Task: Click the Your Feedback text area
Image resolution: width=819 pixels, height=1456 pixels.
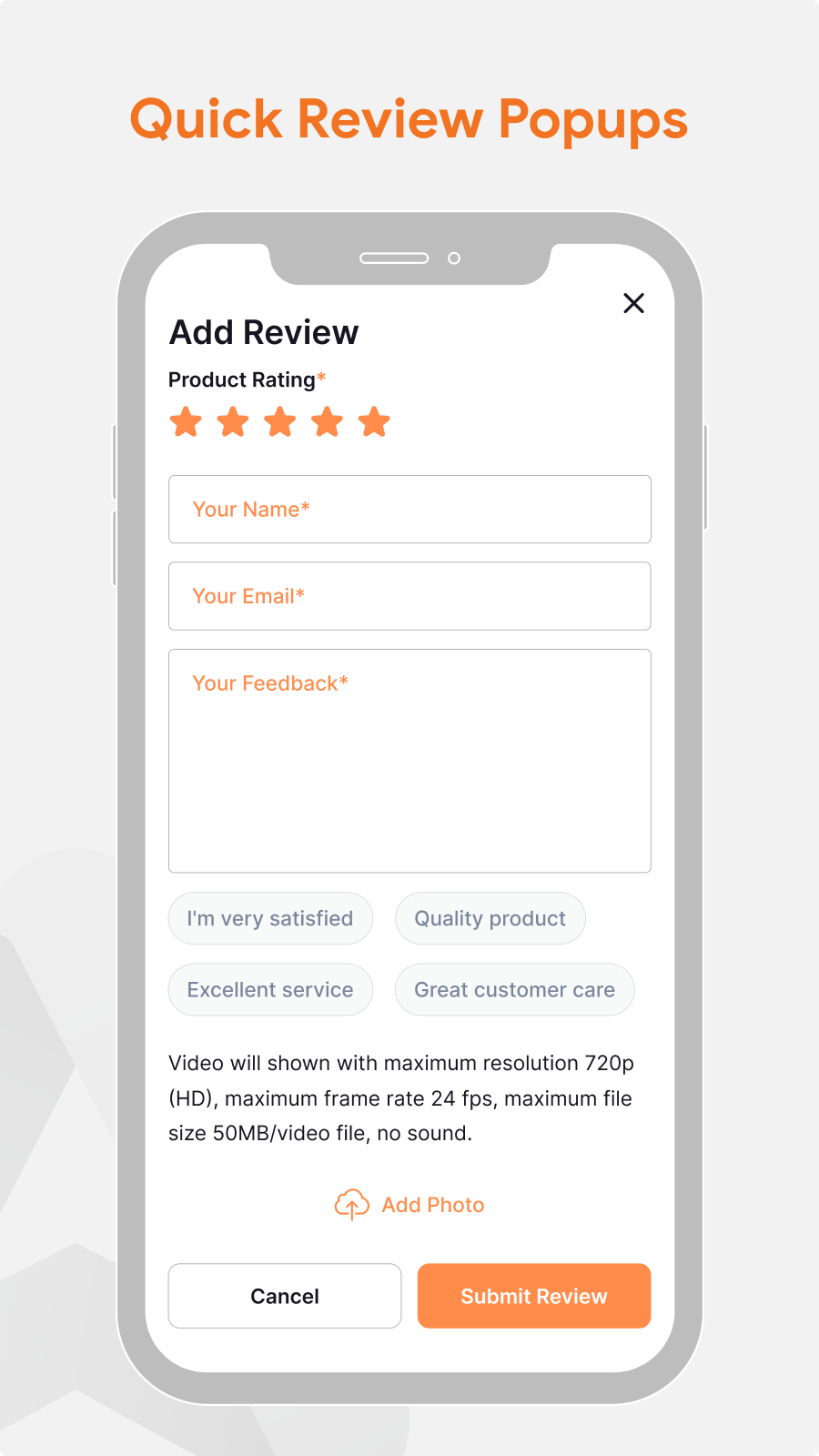Action: [x=409, y=760]
